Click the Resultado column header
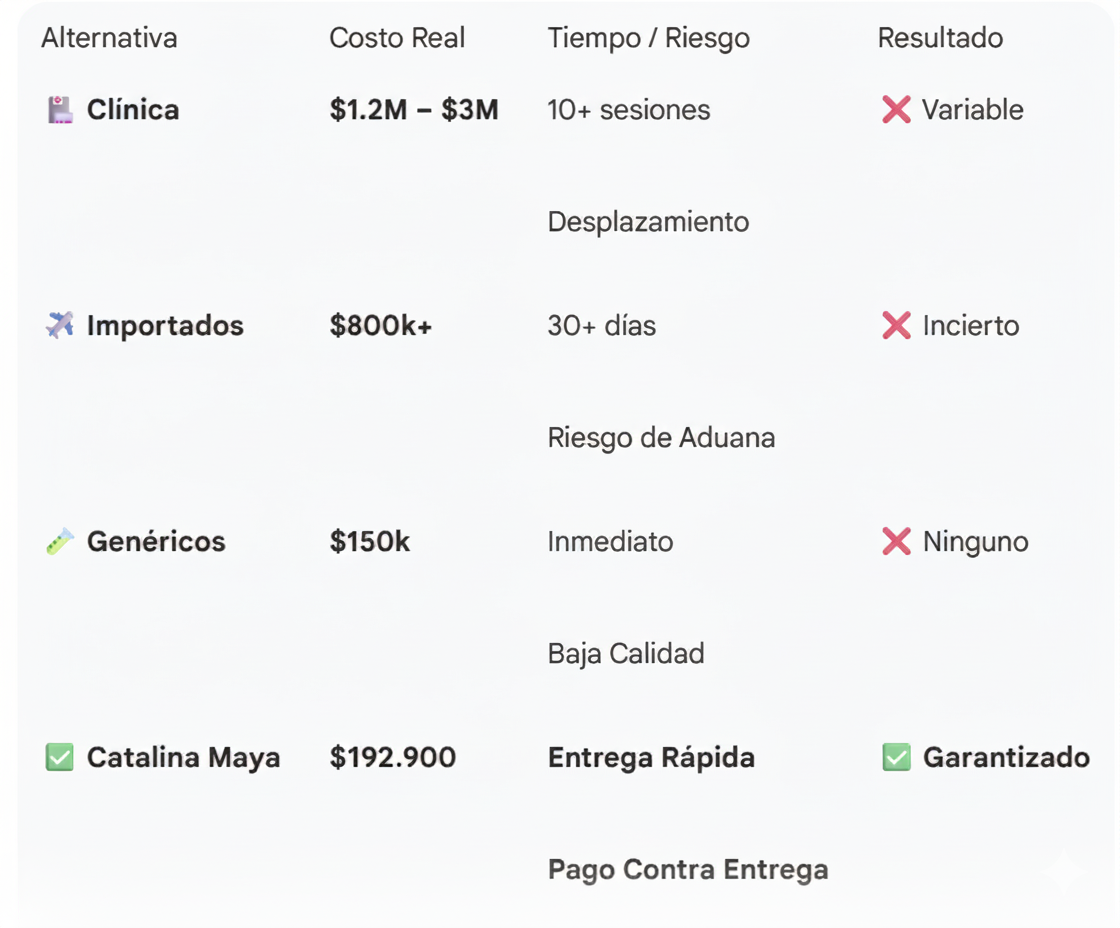This screenshot has width=1120, height=928. tap(940, 38)
